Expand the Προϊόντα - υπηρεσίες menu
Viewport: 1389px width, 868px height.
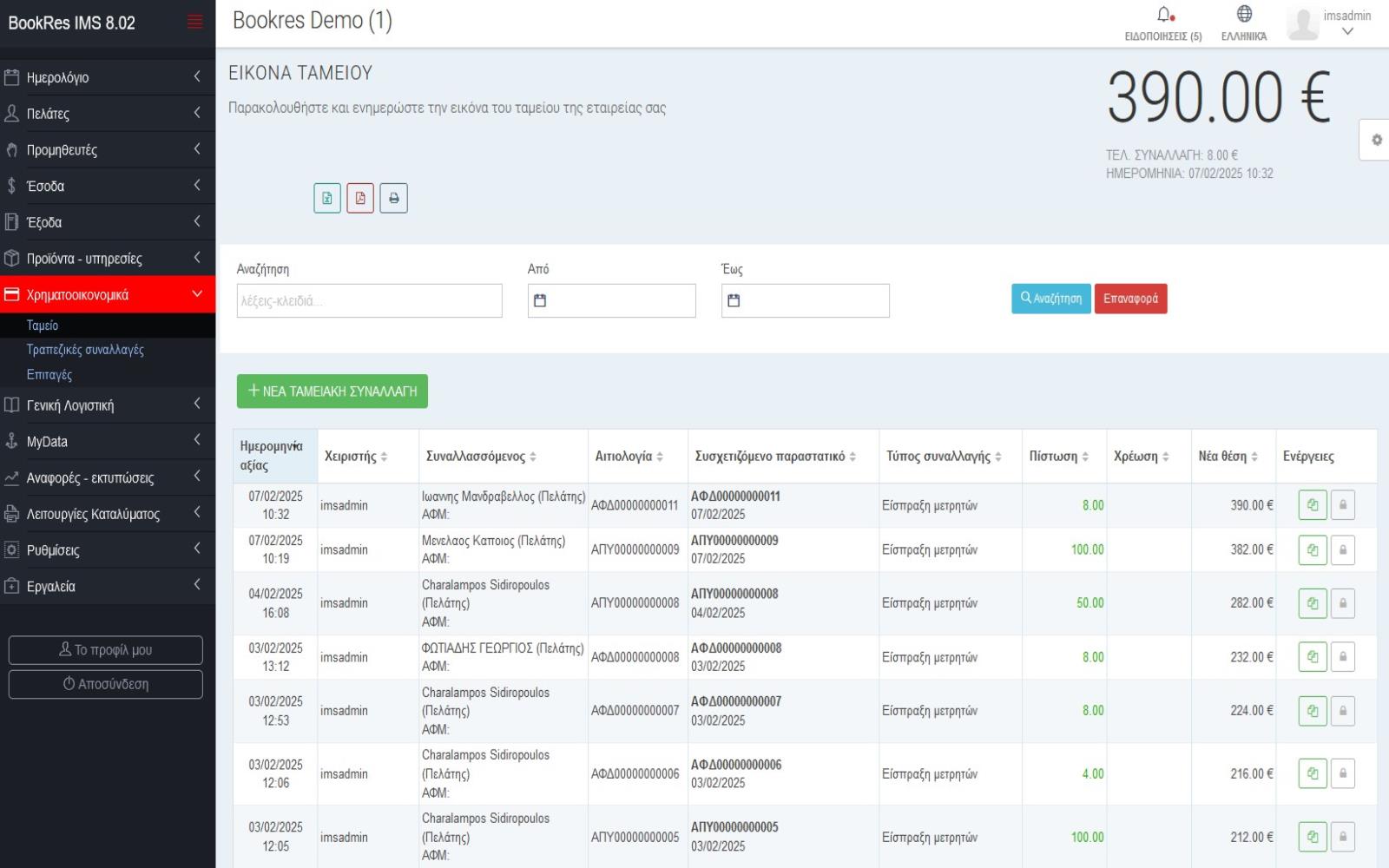(108, 259)
